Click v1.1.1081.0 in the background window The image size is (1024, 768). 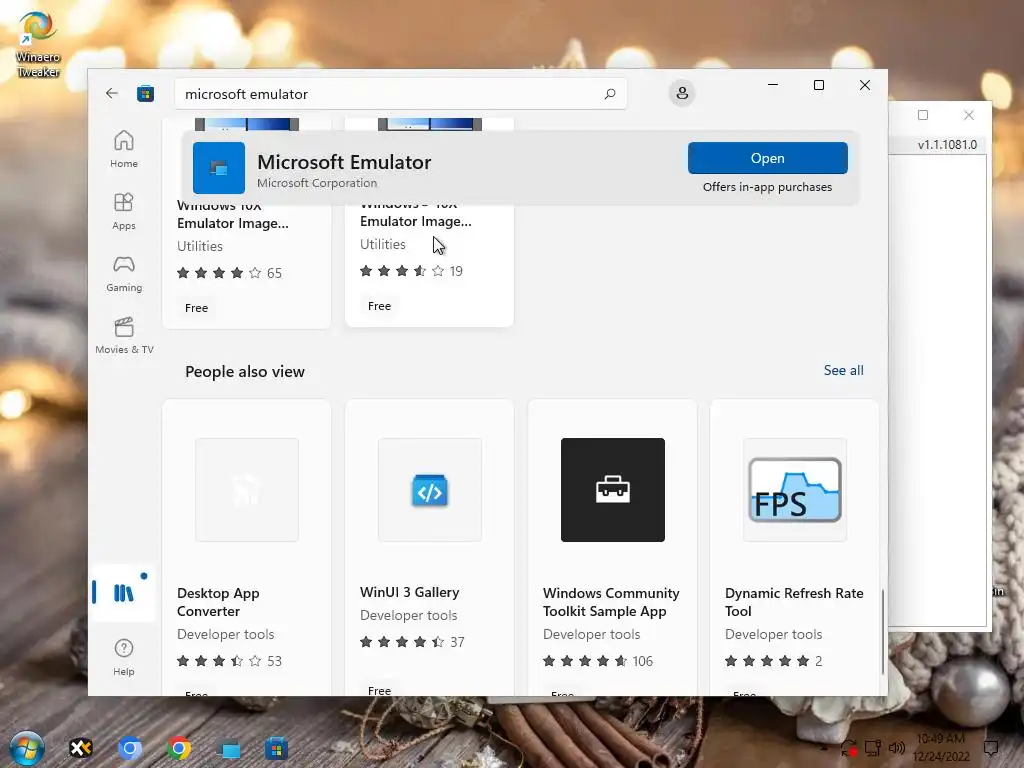[947, 144]
